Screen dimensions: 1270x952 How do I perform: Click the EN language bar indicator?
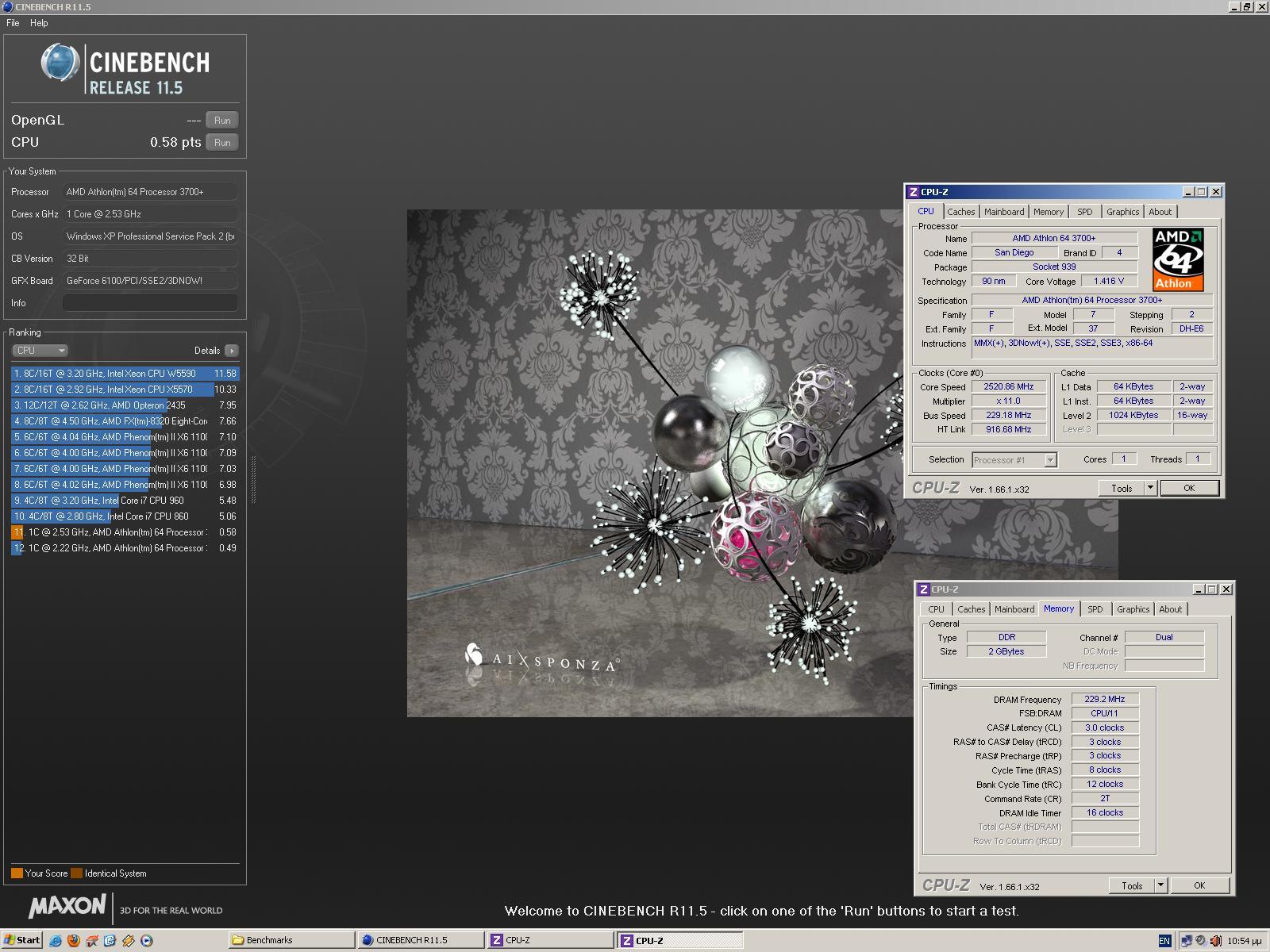1164,941
